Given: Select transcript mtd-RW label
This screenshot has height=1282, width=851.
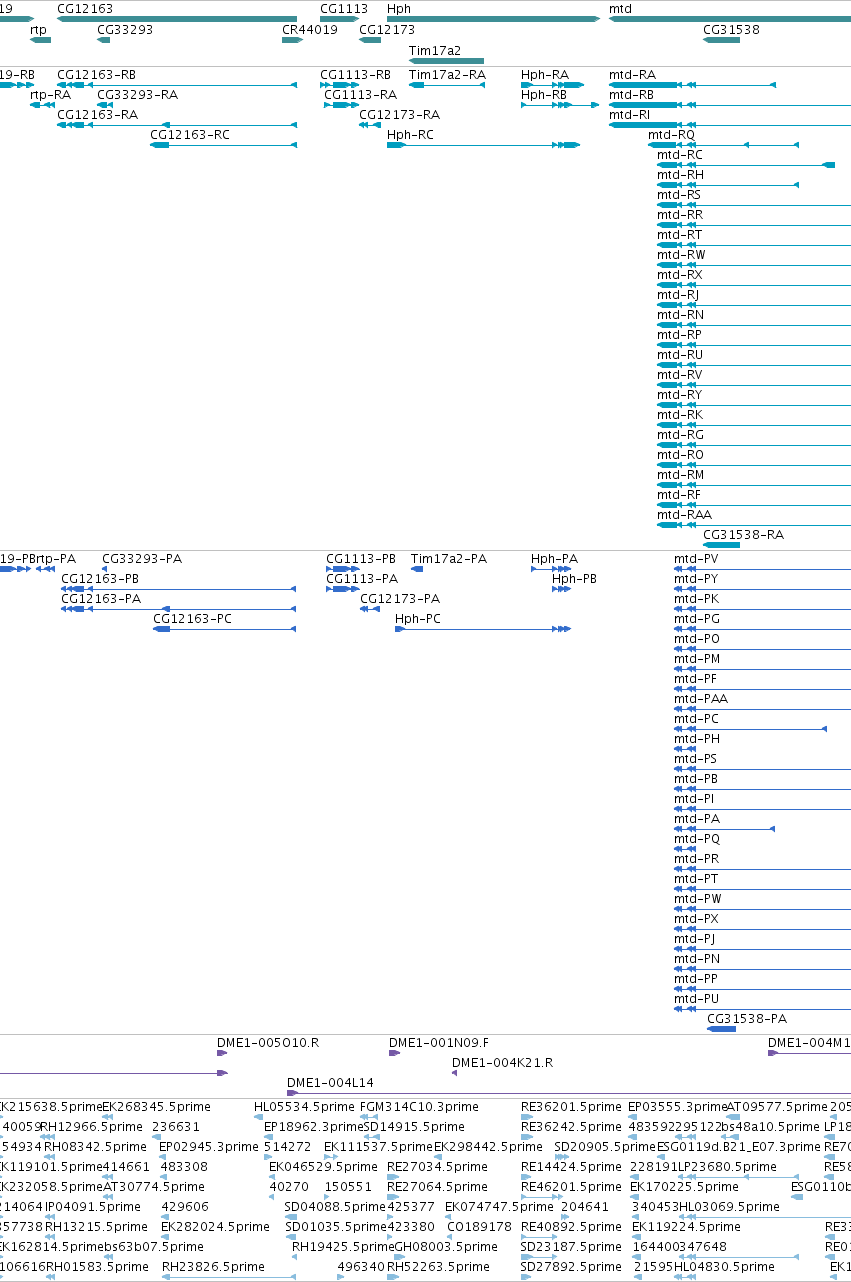Looking at the screenshot, I should [681, 254].
